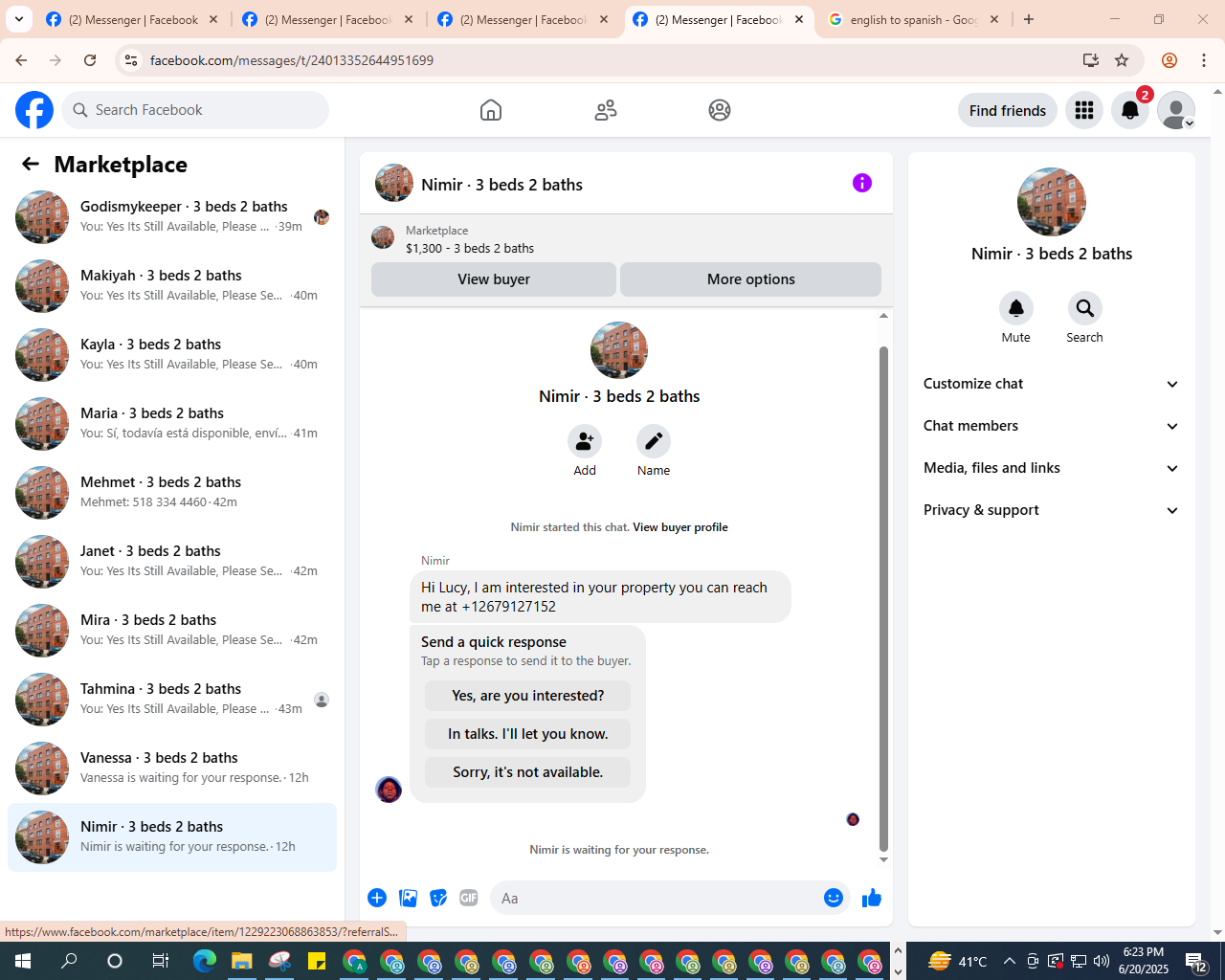Open the Friends icon in top navigation
The image size is (1225, 980).
pos(606,110)
